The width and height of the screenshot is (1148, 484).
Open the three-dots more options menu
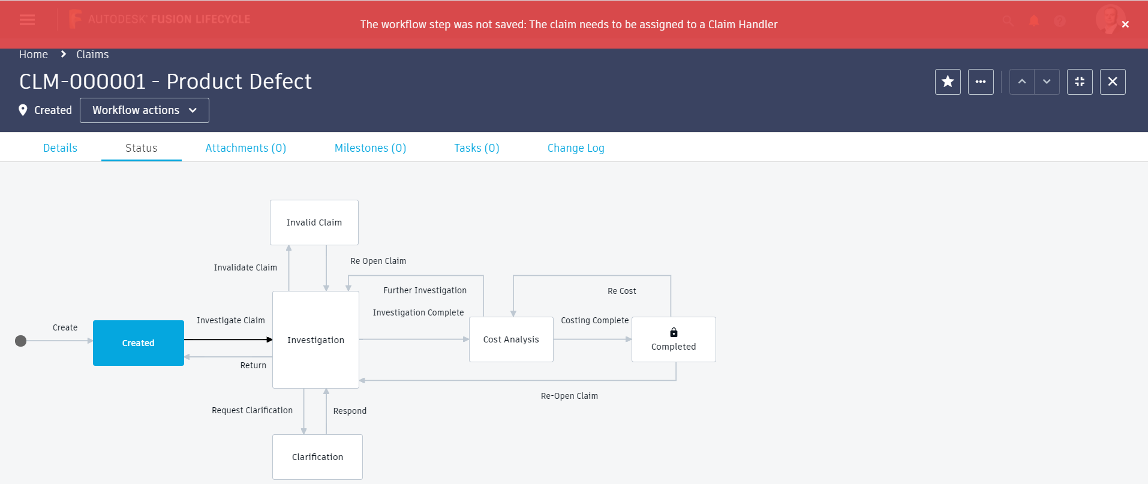pyautogui.click(x=981, y=82)
